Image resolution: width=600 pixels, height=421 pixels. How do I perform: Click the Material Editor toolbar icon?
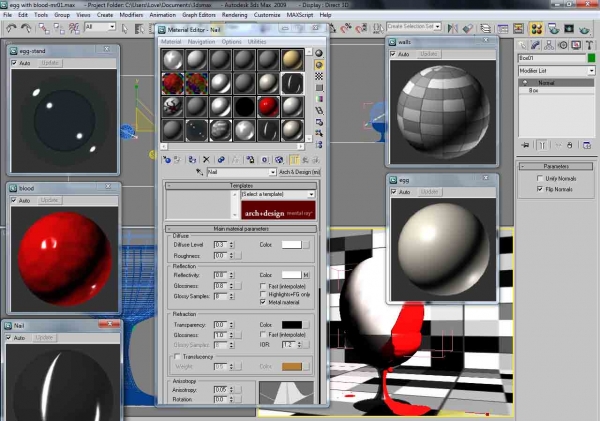tap(536, 28)
